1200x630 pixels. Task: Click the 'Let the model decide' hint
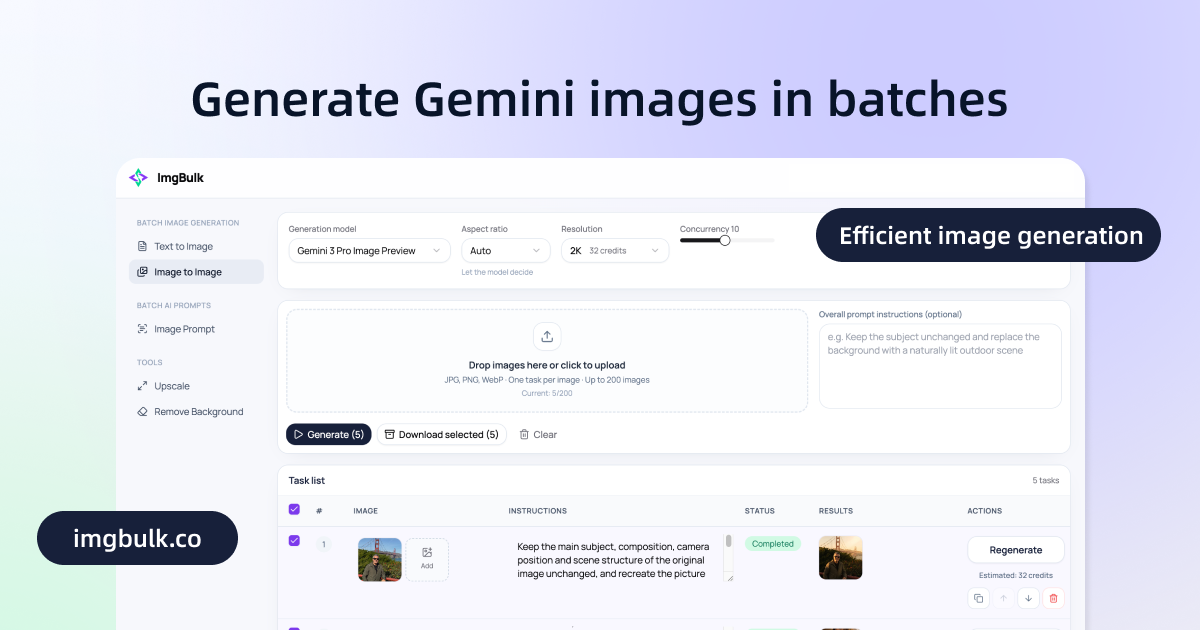[497, 272]
